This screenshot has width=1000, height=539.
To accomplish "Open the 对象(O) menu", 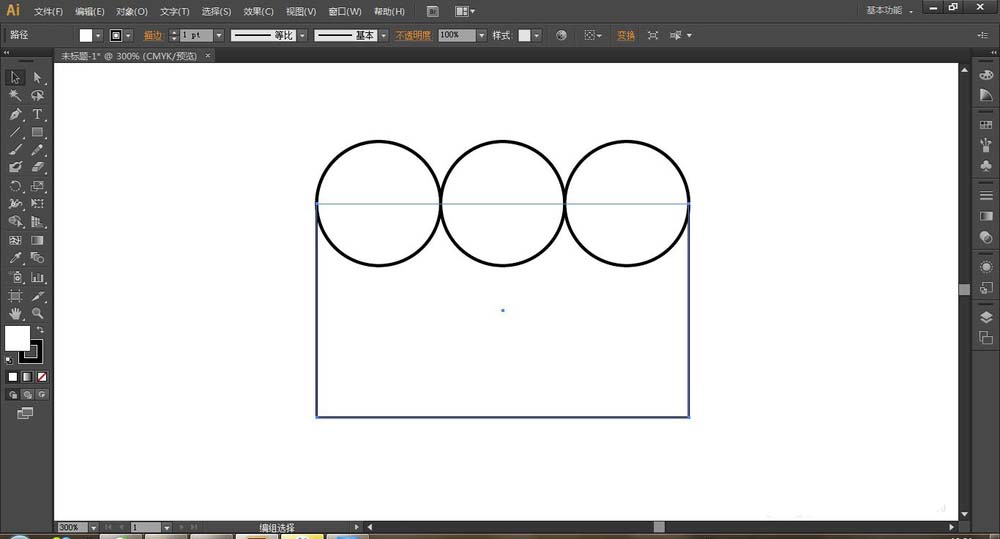I will pos(131,11).
